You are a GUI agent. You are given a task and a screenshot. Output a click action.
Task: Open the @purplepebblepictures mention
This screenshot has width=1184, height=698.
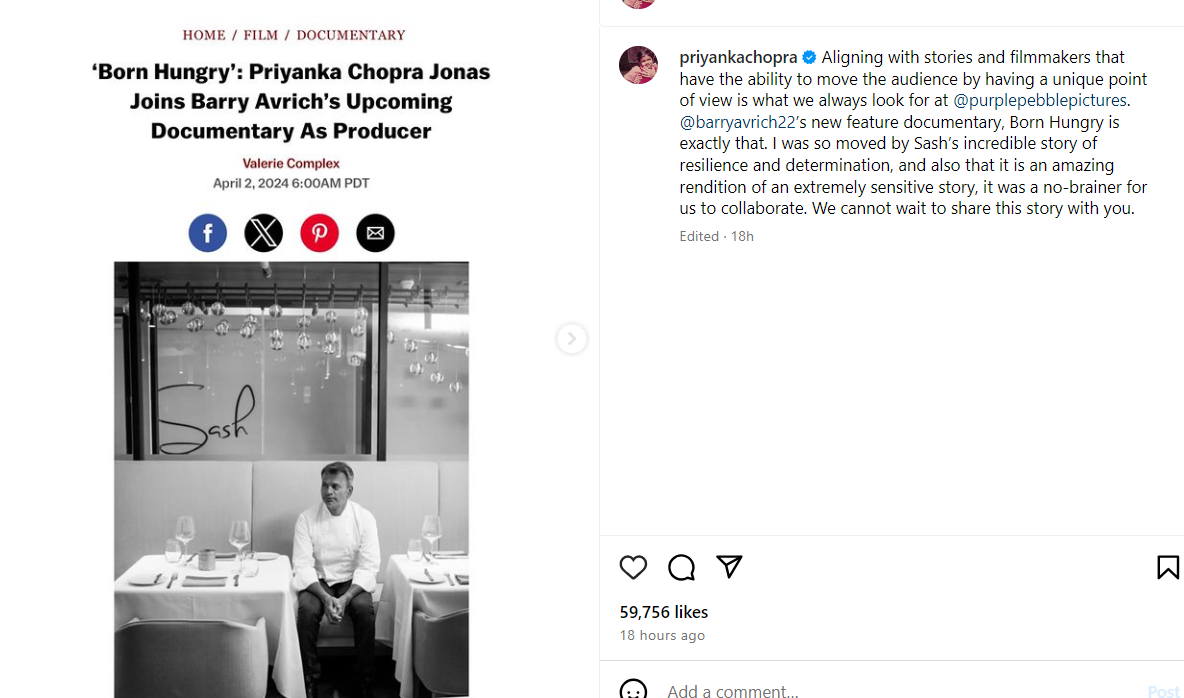point(1040,100)
